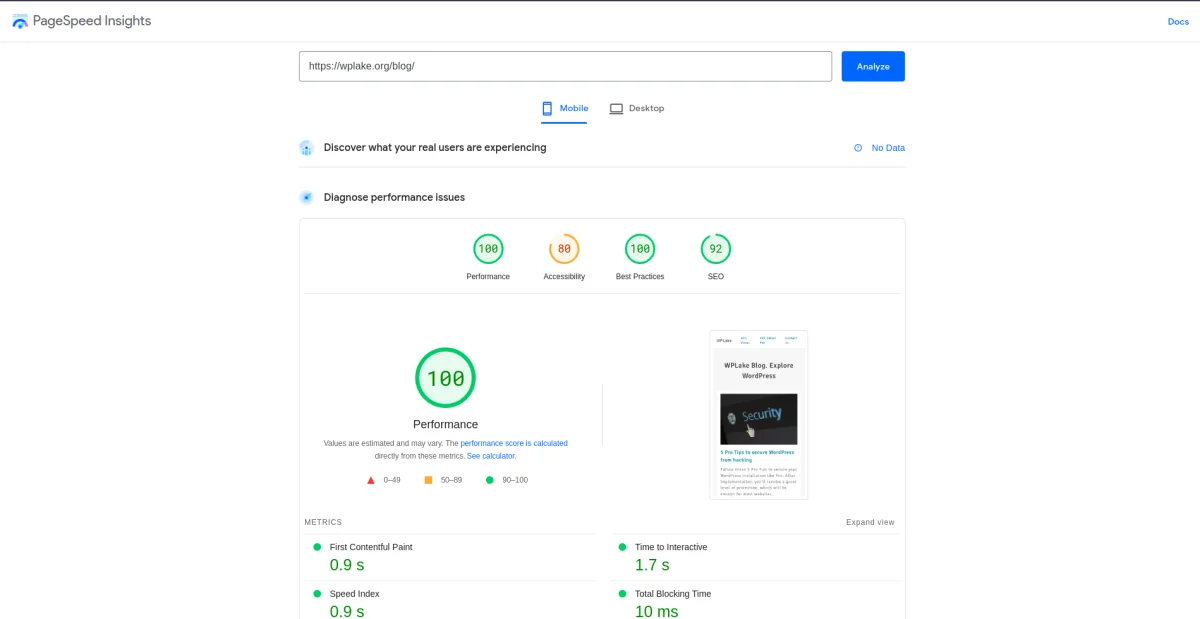Click the 0.9 s First Contentful Paint value
Image resolution: width=1200 pixels, height=619 pixels.
347,565
